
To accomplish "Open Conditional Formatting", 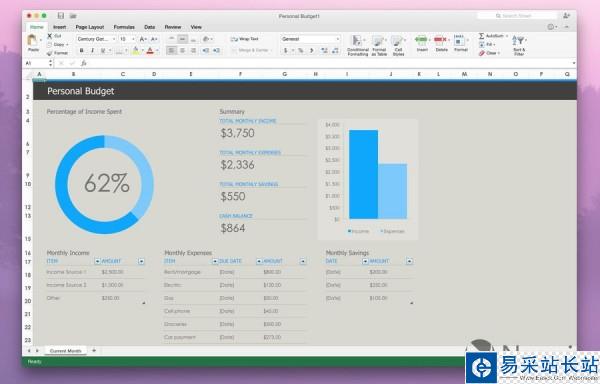I will [x=357, y=45].
